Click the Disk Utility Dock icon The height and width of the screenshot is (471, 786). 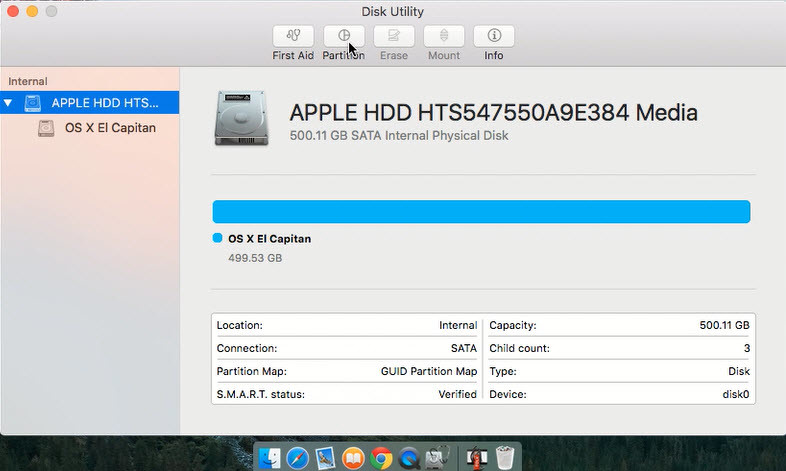point(438,457)
